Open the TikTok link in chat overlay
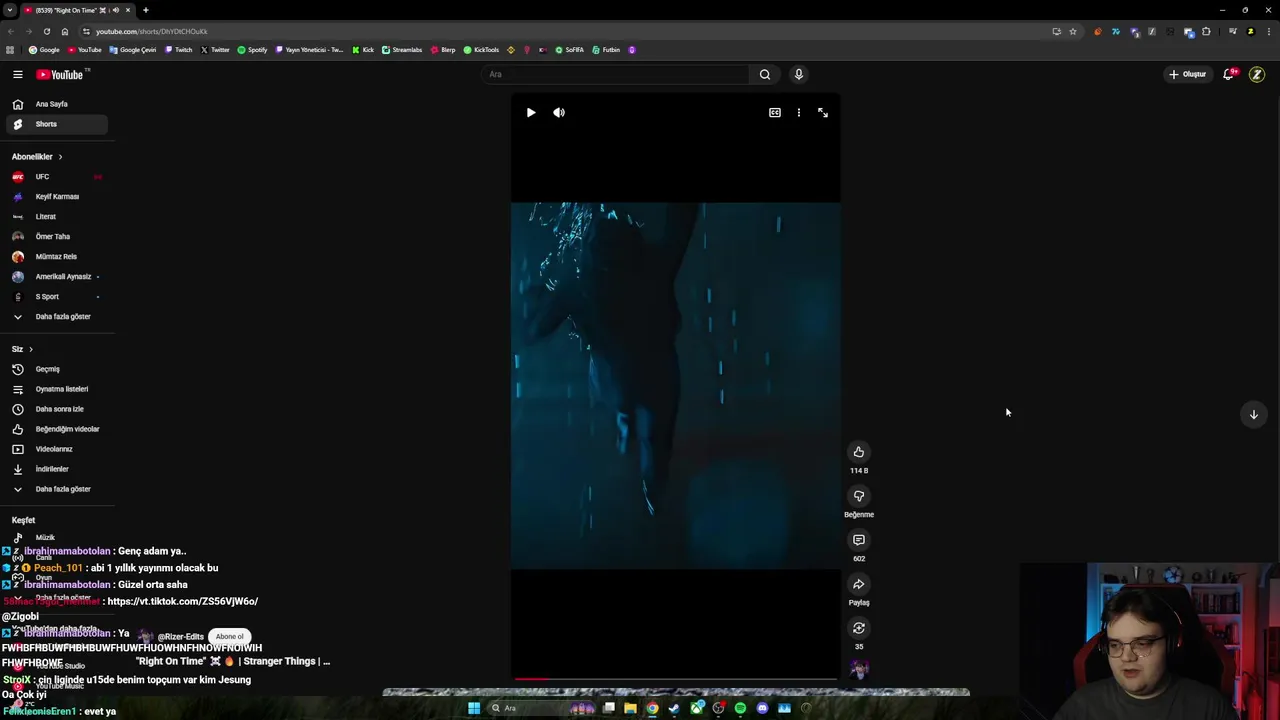Screen dimensions: 1280x720 click(x=182, y=601)
